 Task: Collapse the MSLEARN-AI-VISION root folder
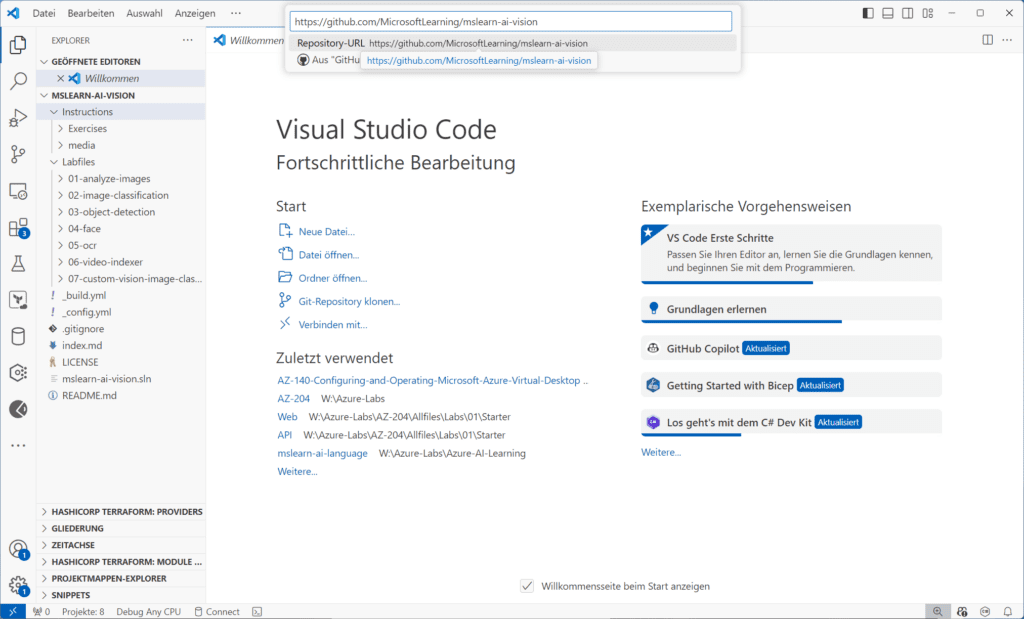pyautogui.click(x=121, y=95)
